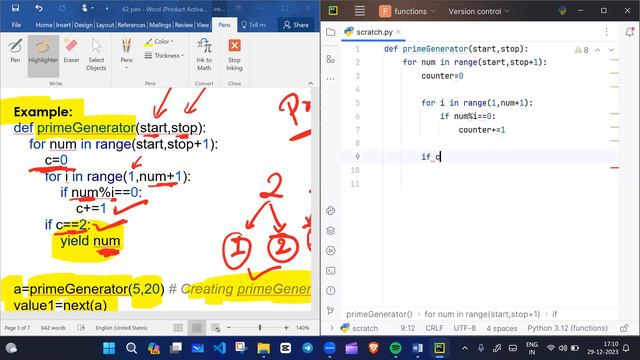Viewport: 640px width, 360px height.
Task: Open the functions project dropdown
Action: (x=407, y=11)
